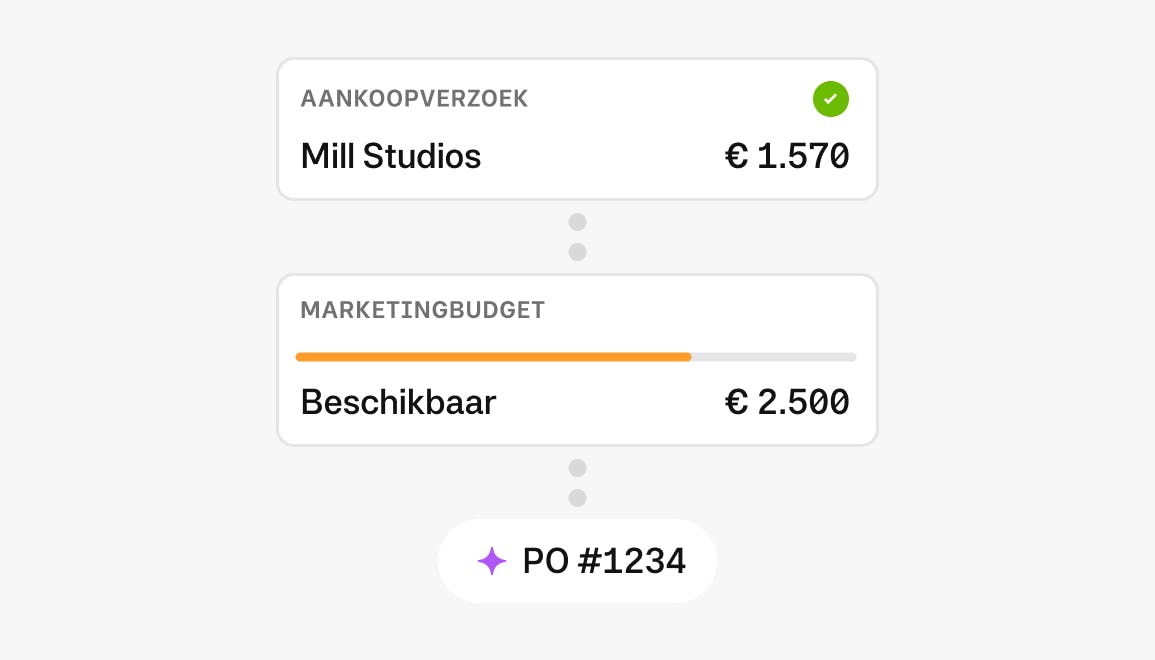Select the AANKOOPVERZOEK heading label
1155x660 pixels.
414,99
